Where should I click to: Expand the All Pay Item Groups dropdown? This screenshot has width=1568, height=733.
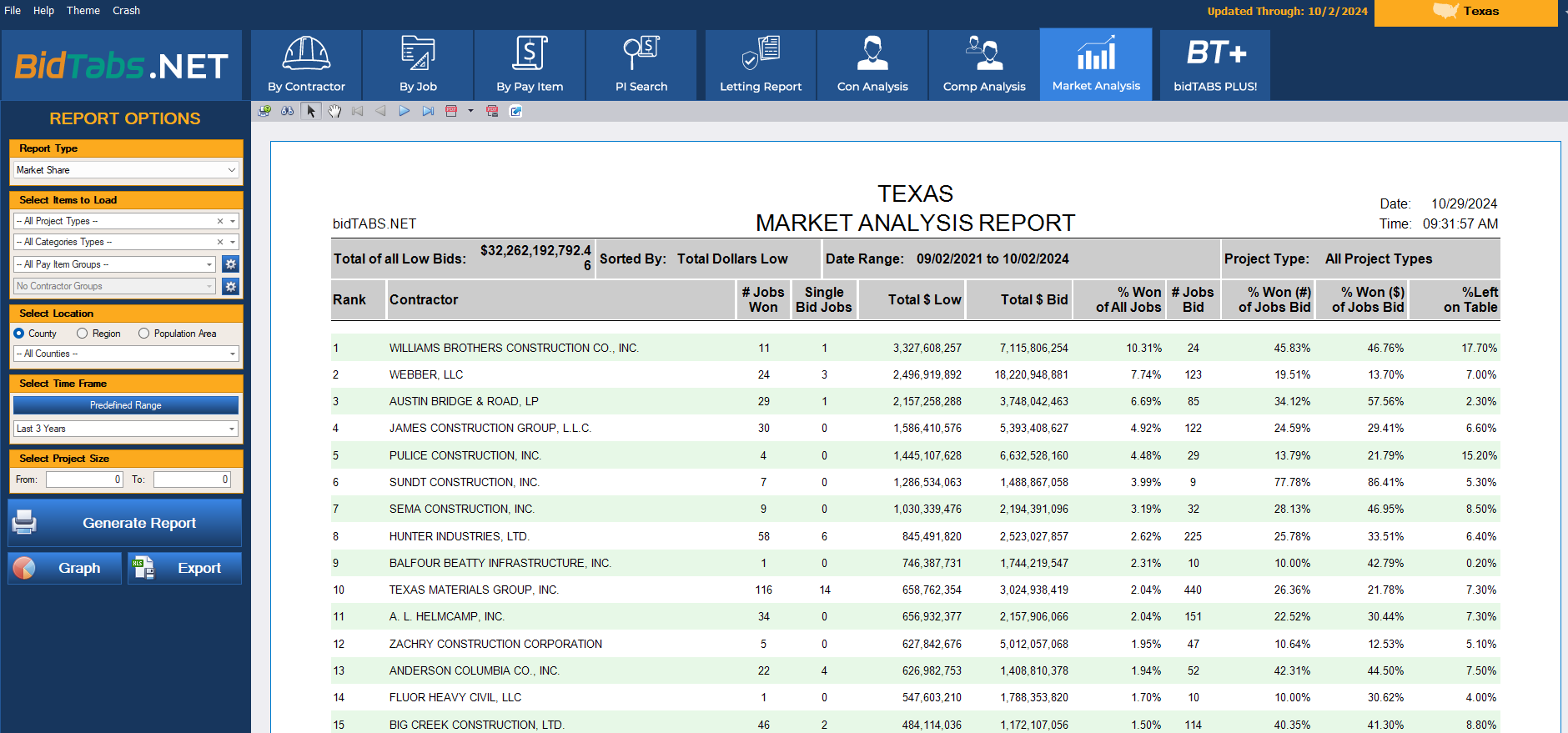[x=209, y=264]
